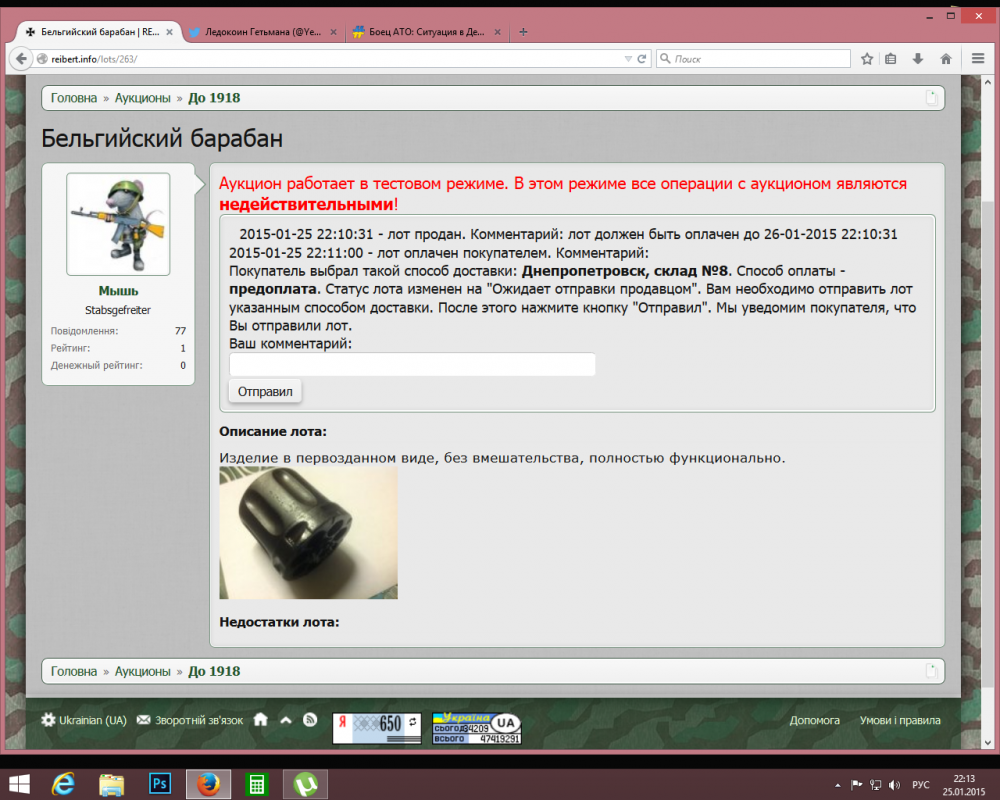
Task: Click footer home icon
Action: click(261, 720)
